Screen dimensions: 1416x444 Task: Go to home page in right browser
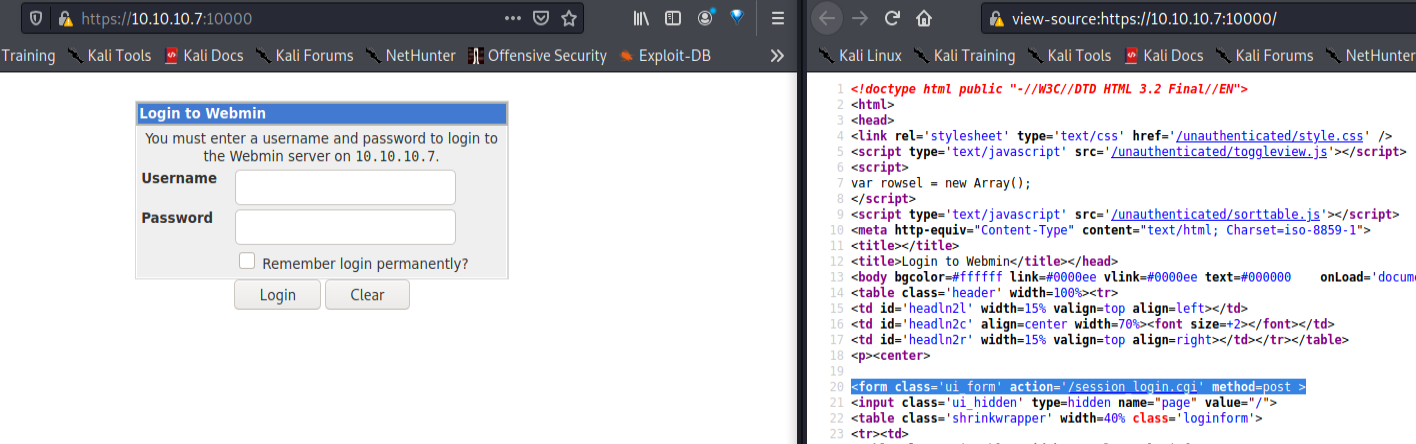point(924,18)
